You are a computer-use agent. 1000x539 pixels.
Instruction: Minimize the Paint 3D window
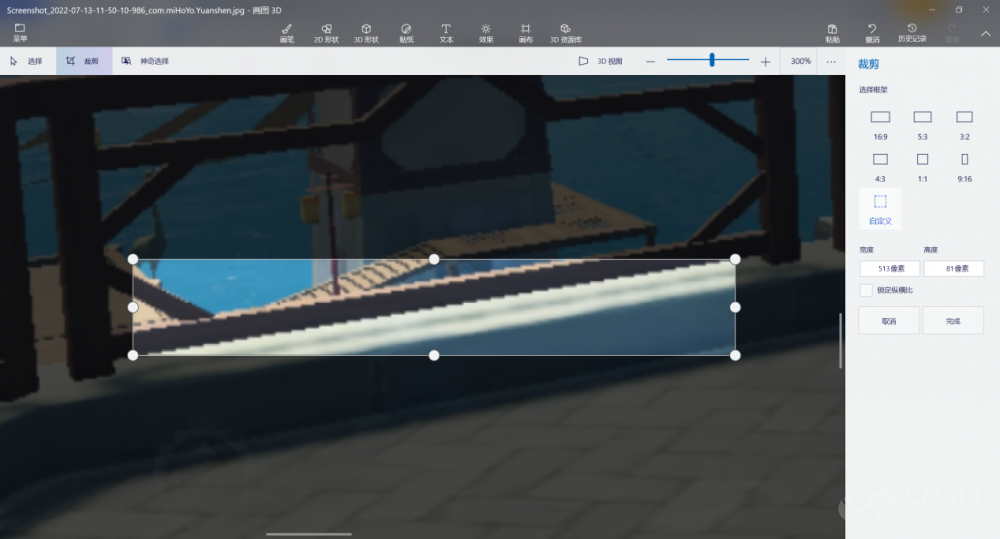tap(932, 10)
